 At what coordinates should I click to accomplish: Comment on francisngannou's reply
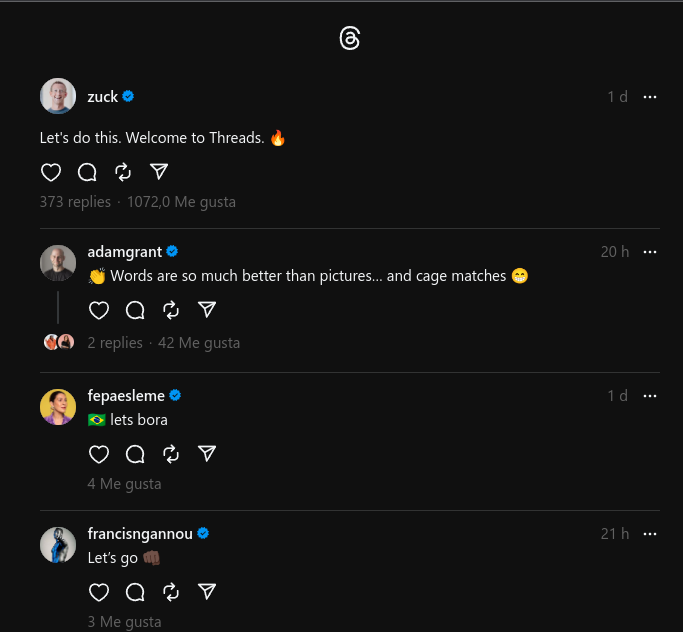[x=135, y=592]
